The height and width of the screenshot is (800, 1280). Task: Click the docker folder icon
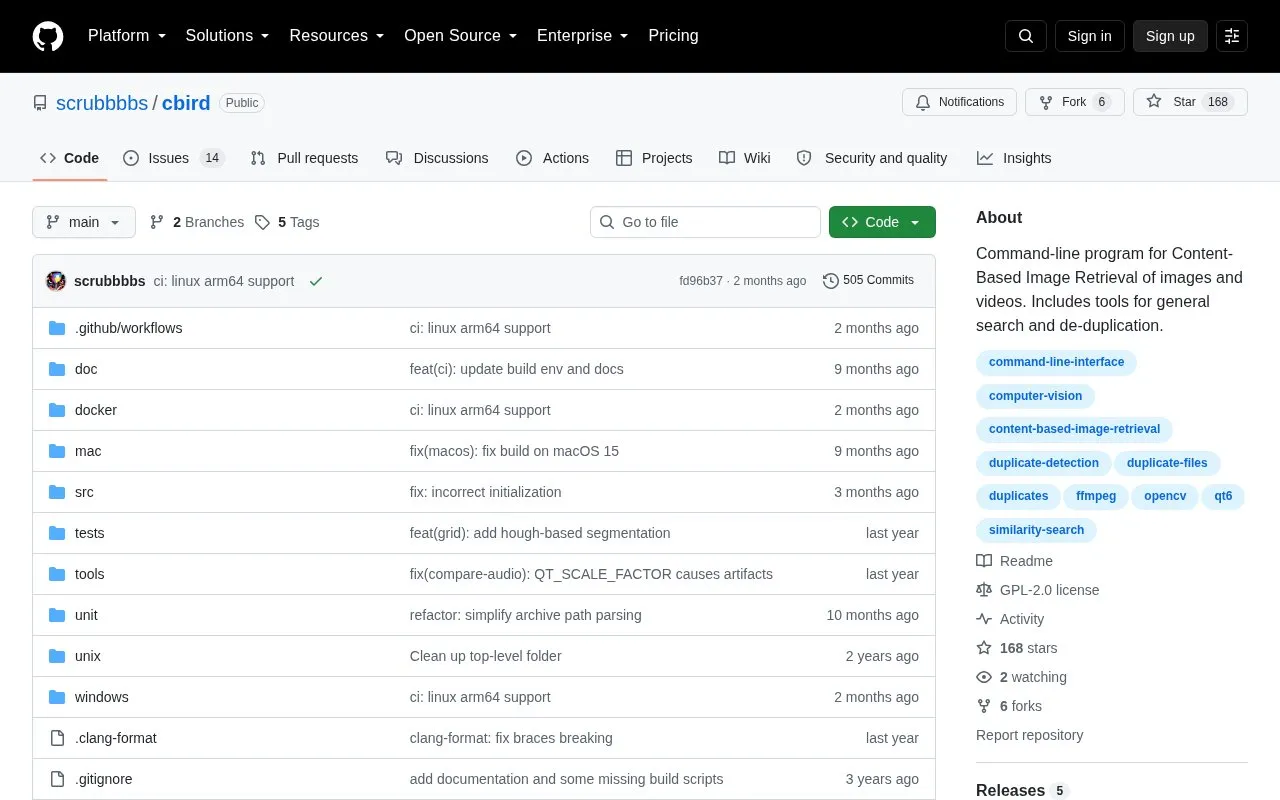[x=57, y=410]
